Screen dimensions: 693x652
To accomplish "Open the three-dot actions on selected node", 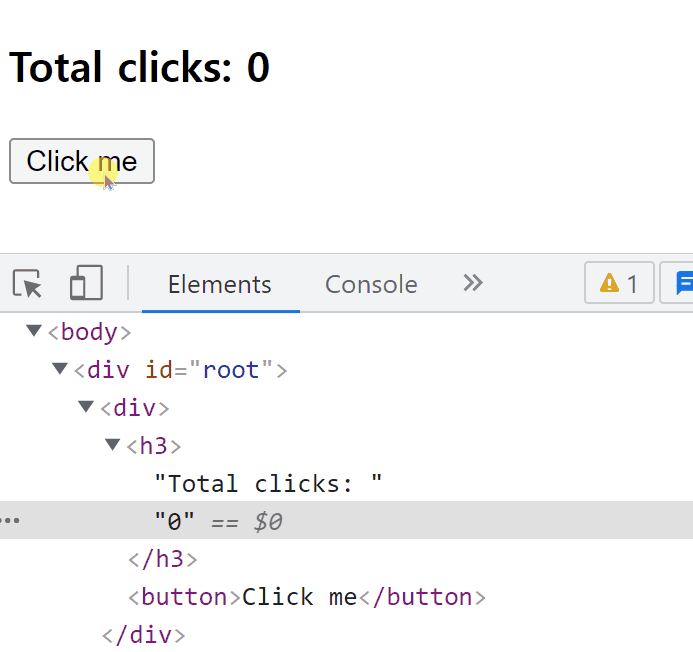I will pos(10,520).
